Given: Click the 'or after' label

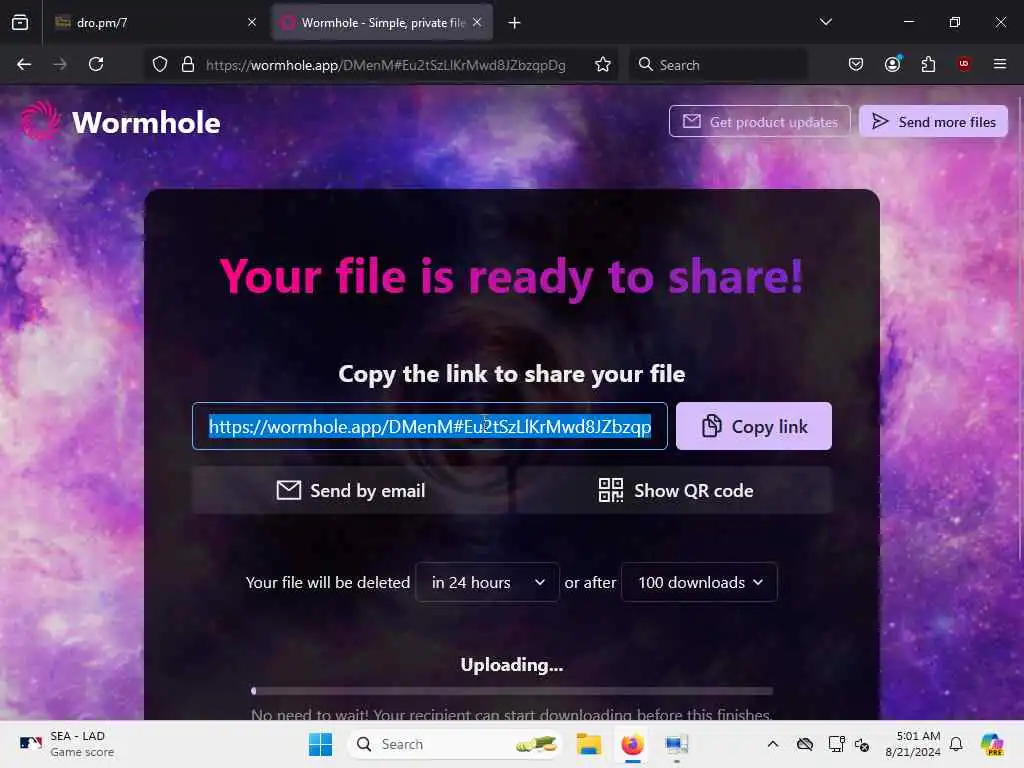Looking at the screenshot, I should (x=590, y=582).
